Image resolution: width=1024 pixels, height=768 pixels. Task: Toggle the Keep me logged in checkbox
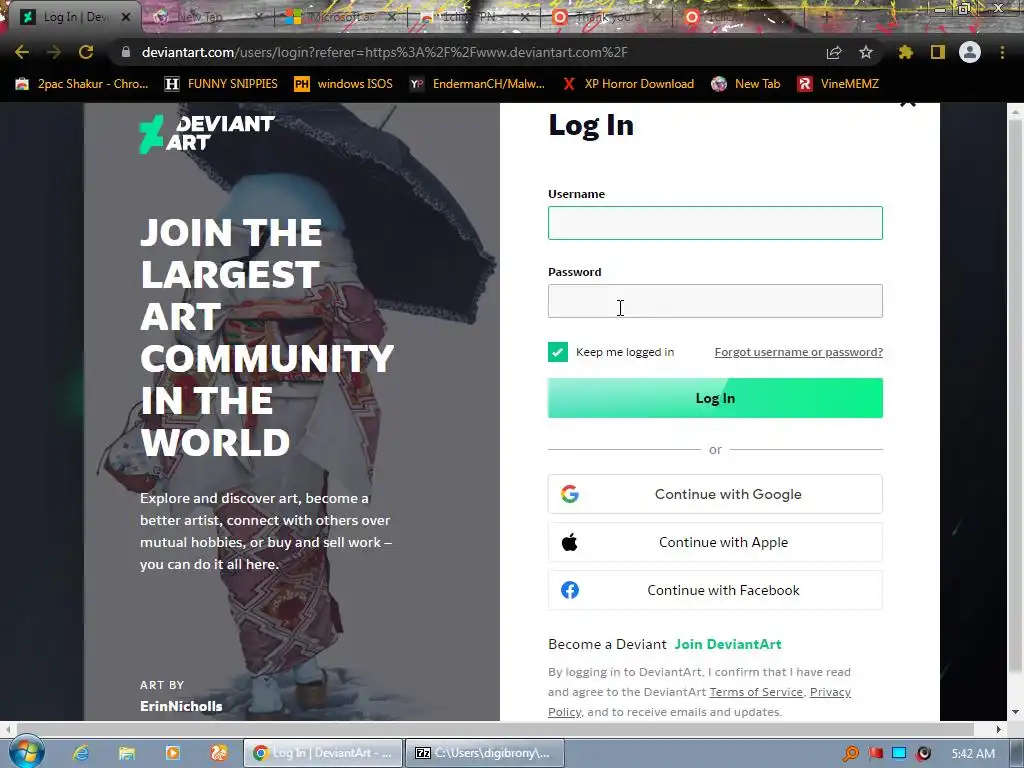[x=558, y=352]
